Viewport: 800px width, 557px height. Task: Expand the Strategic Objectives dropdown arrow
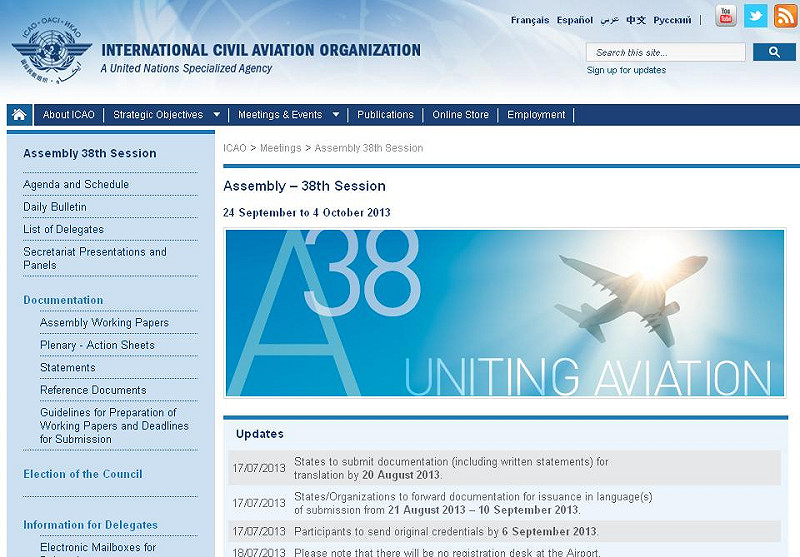216,115
